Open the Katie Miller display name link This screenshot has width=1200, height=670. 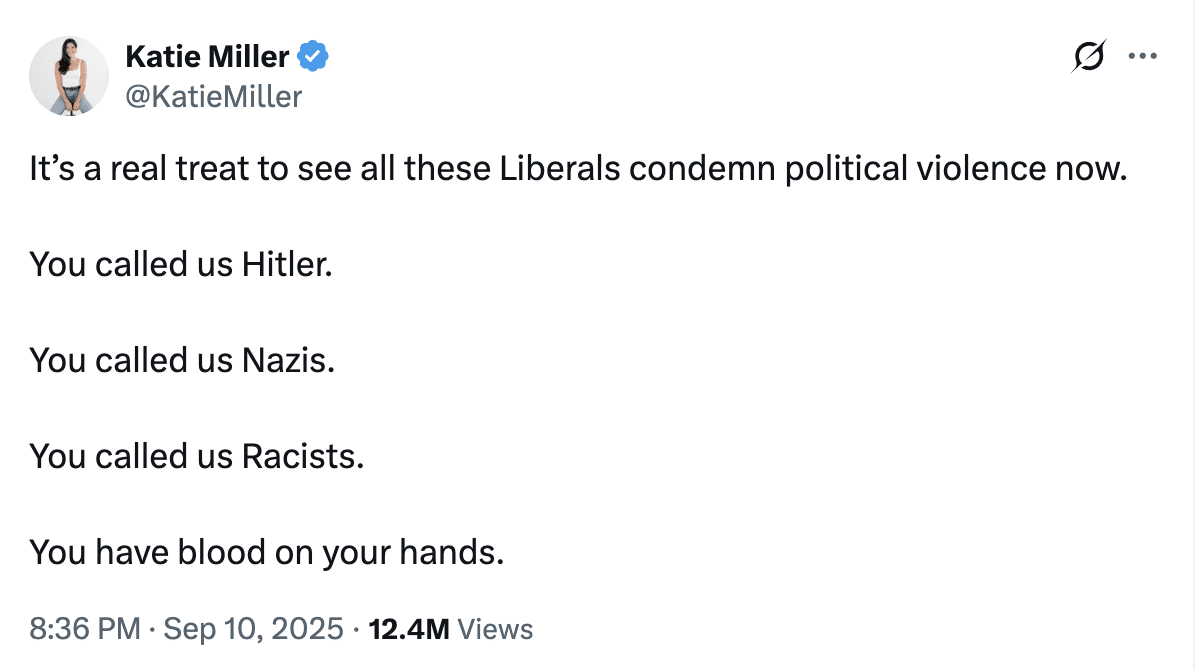click(208, 57)
